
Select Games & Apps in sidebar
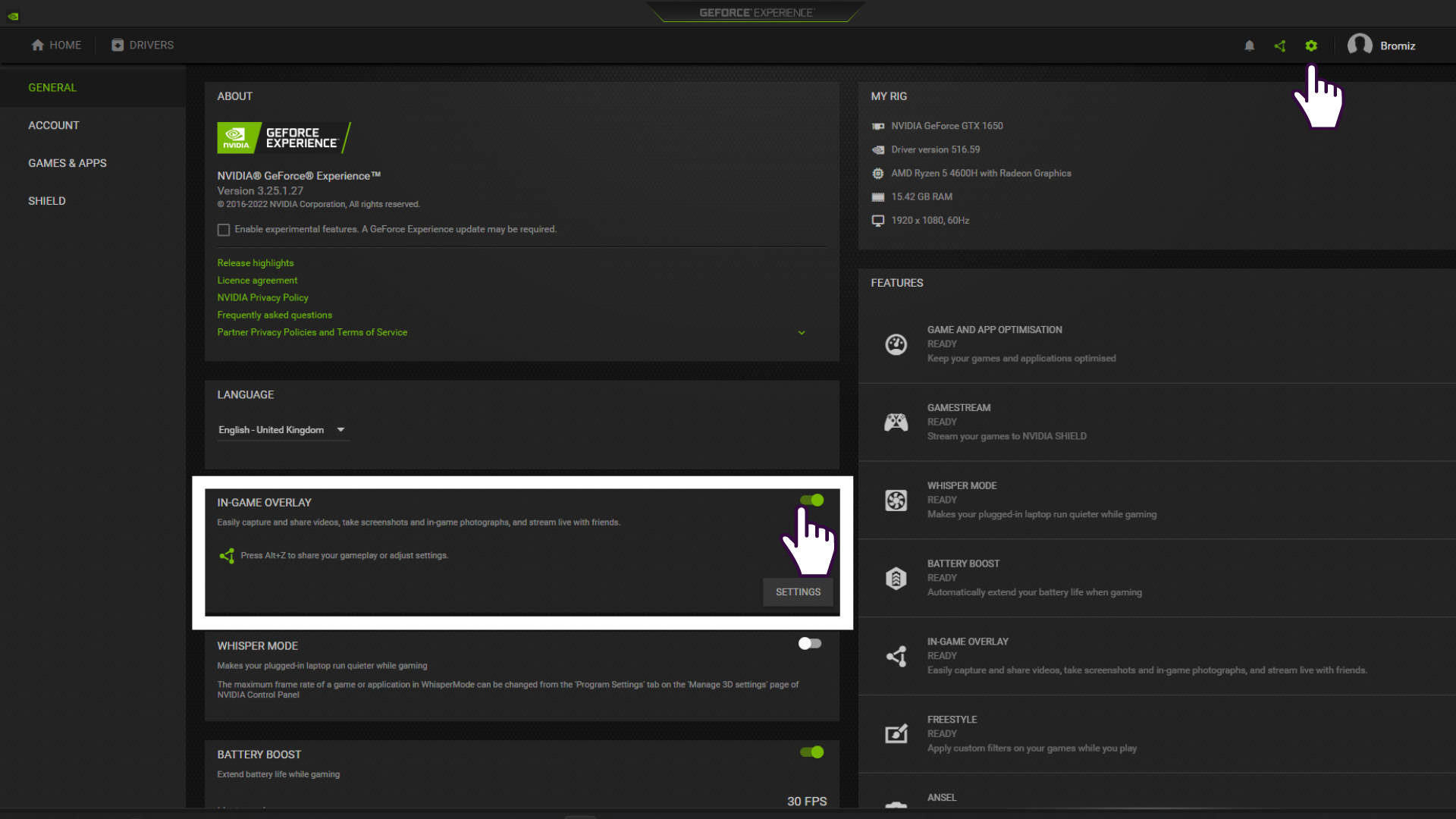coord(67,163)
